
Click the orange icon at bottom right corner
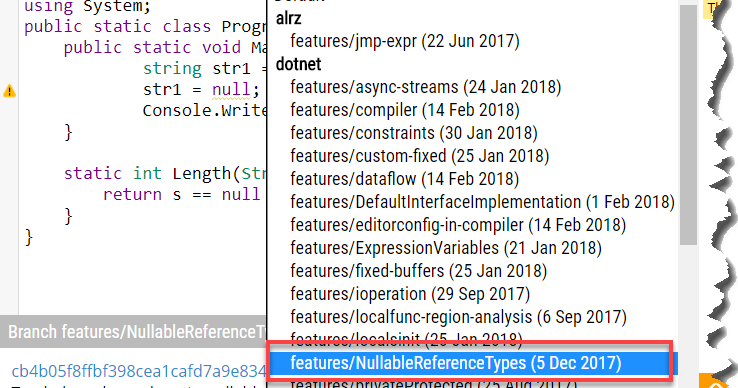point(715,381)
